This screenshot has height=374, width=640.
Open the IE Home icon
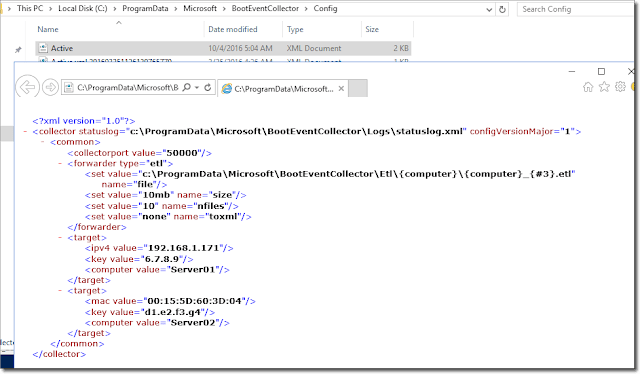tap(588, 87)
